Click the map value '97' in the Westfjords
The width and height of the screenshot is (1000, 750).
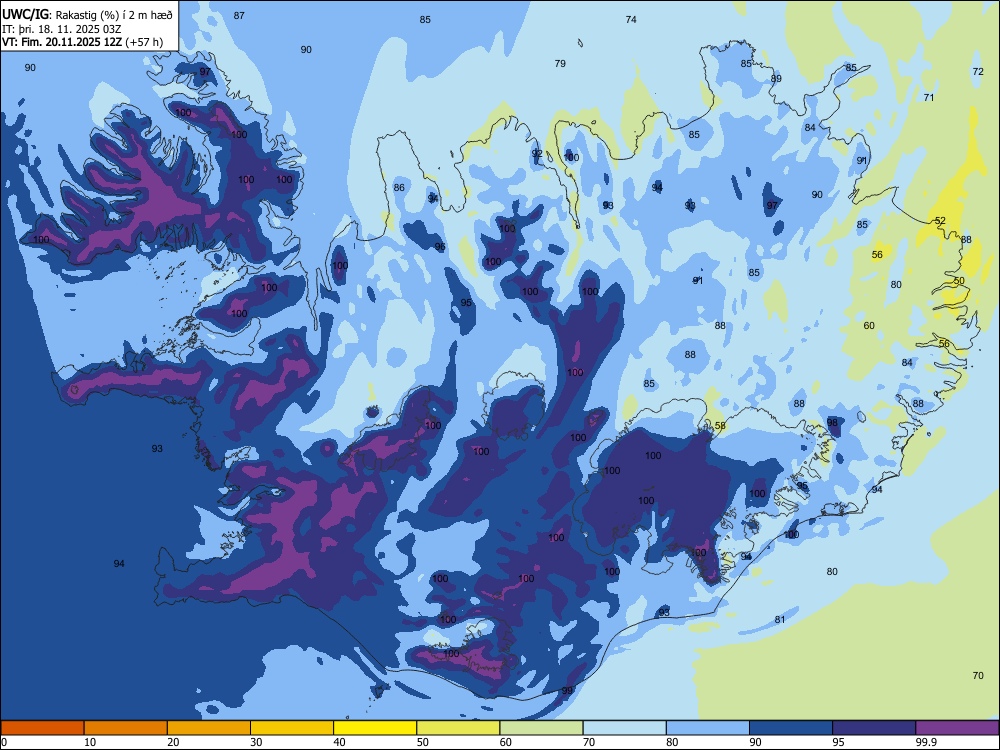point(205,72)
